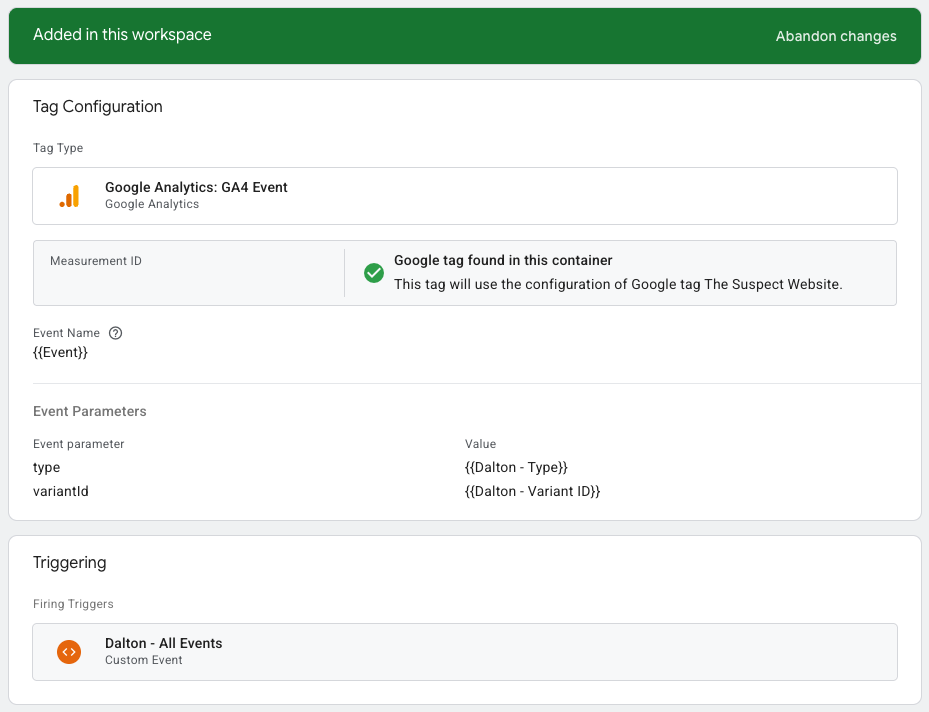This screenshot has height=712, width=929.
Task: Open the Event Name help icon
Action: pyautogui.click(x=116, y=333)
